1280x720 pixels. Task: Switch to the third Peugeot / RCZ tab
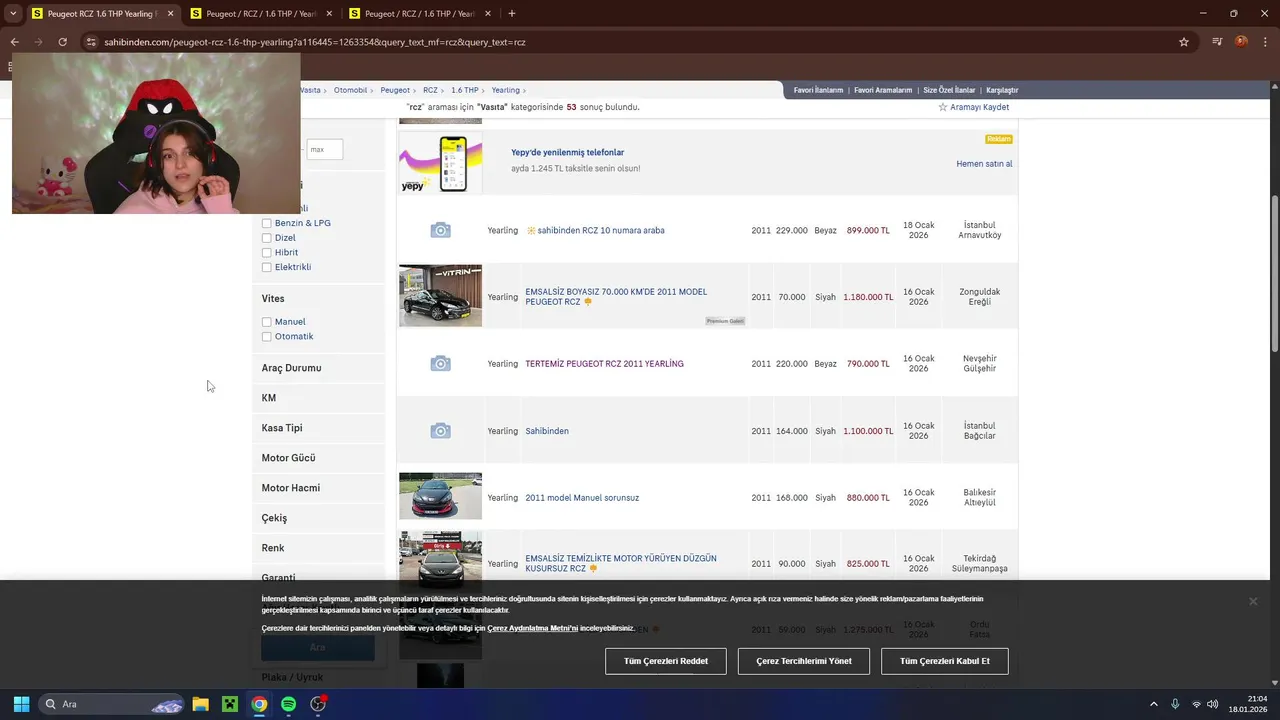coord(418,14)
